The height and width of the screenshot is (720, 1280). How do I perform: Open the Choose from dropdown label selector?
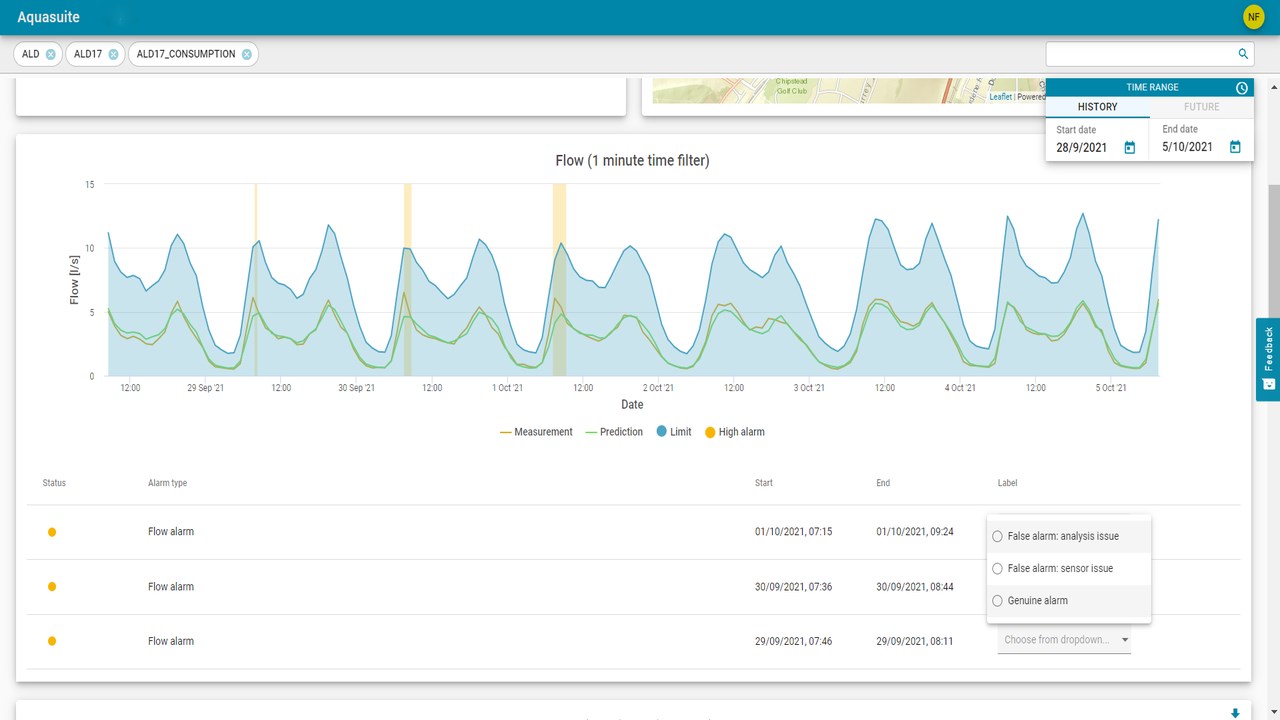pos(1064,640)
